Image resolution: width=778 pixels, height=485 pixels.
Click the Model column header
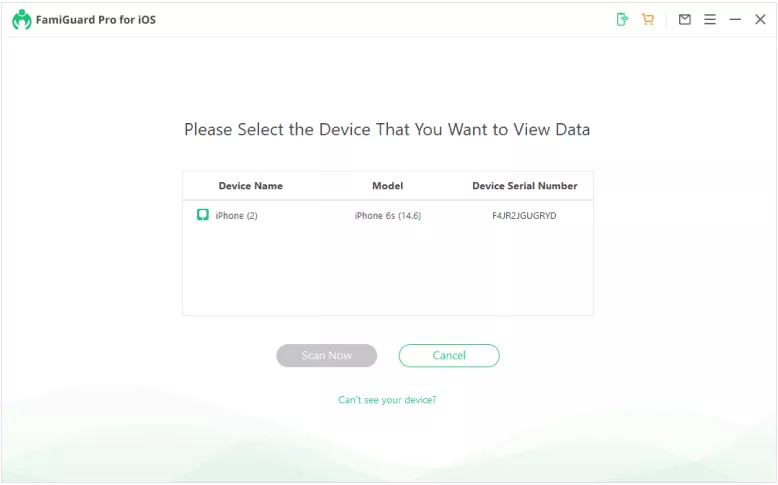pyautogui.click(x=387, y=186)
